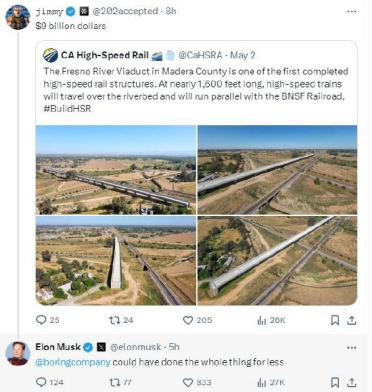The image size is (372, 392).
Task: Open more options menu on Elon Musk's reply
Action: pyautogui.click(x=352, y=347)
